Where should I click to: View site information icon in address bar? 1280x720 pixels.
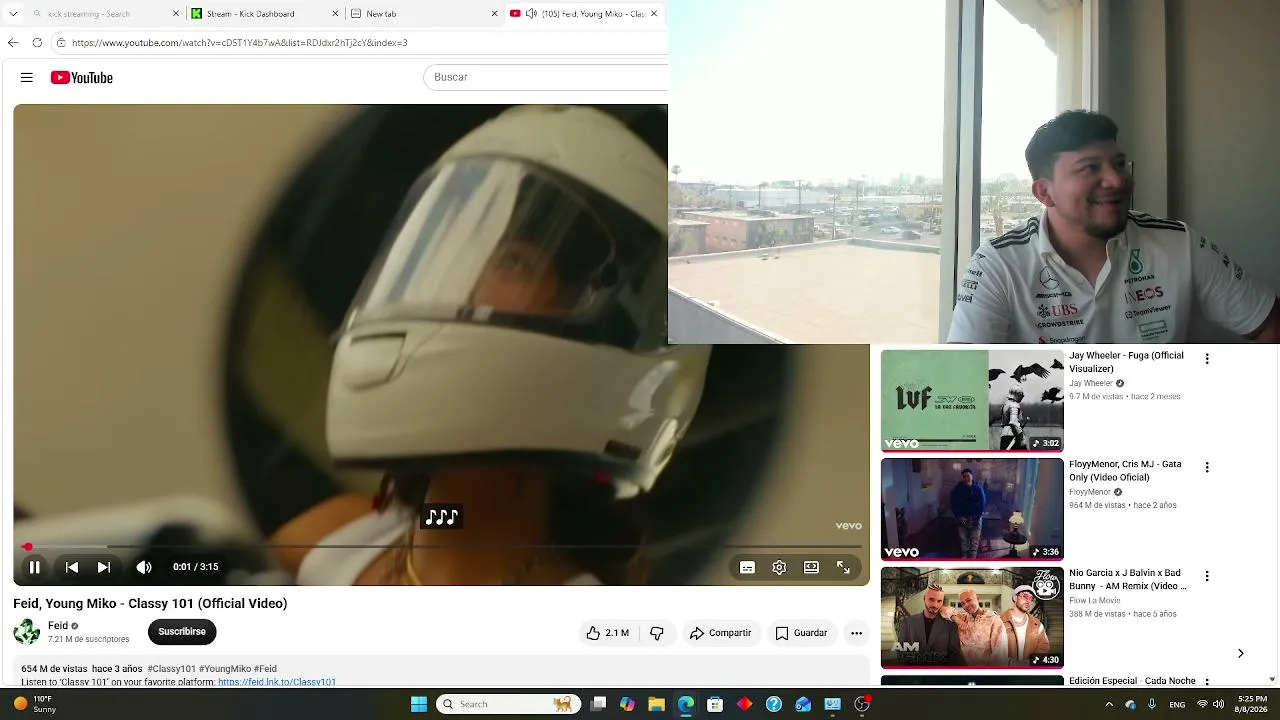[61, 43]
